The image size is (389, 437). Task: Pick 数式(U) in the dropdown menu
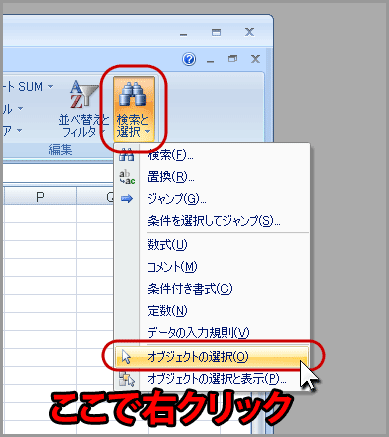click(x=211, y=245)
